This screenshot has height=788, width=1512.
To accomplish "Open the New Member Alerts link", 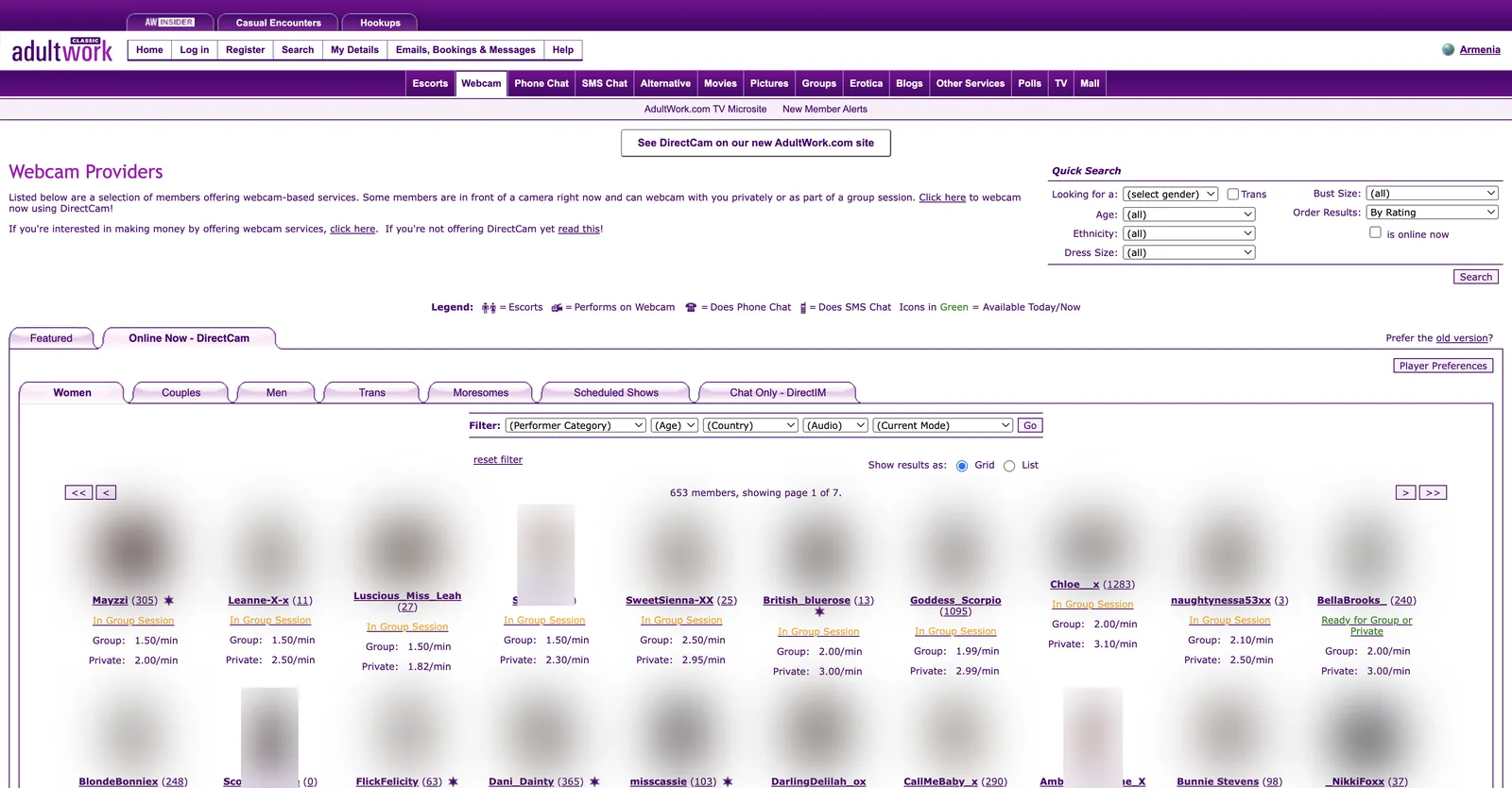I will [825, 110].
